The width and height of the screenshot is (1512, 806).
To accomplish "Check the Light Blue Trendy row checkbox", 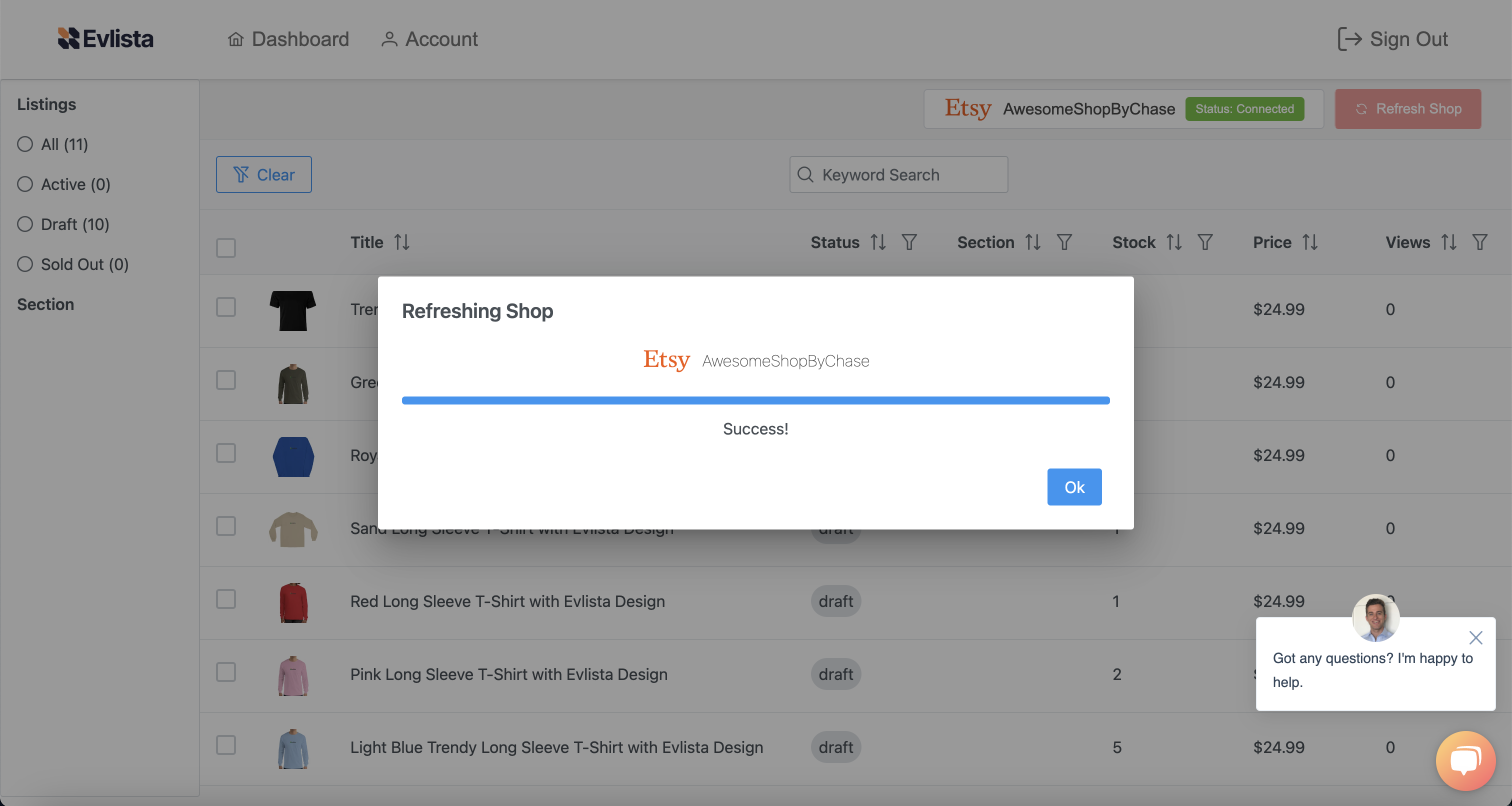I will [226, 745].
